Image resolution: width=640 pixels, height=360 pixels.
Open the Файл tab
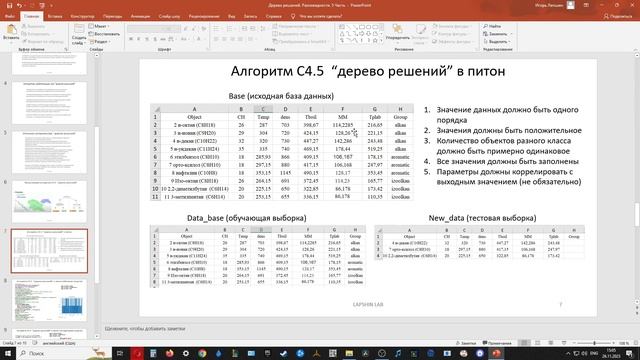(x=9, y=16)
